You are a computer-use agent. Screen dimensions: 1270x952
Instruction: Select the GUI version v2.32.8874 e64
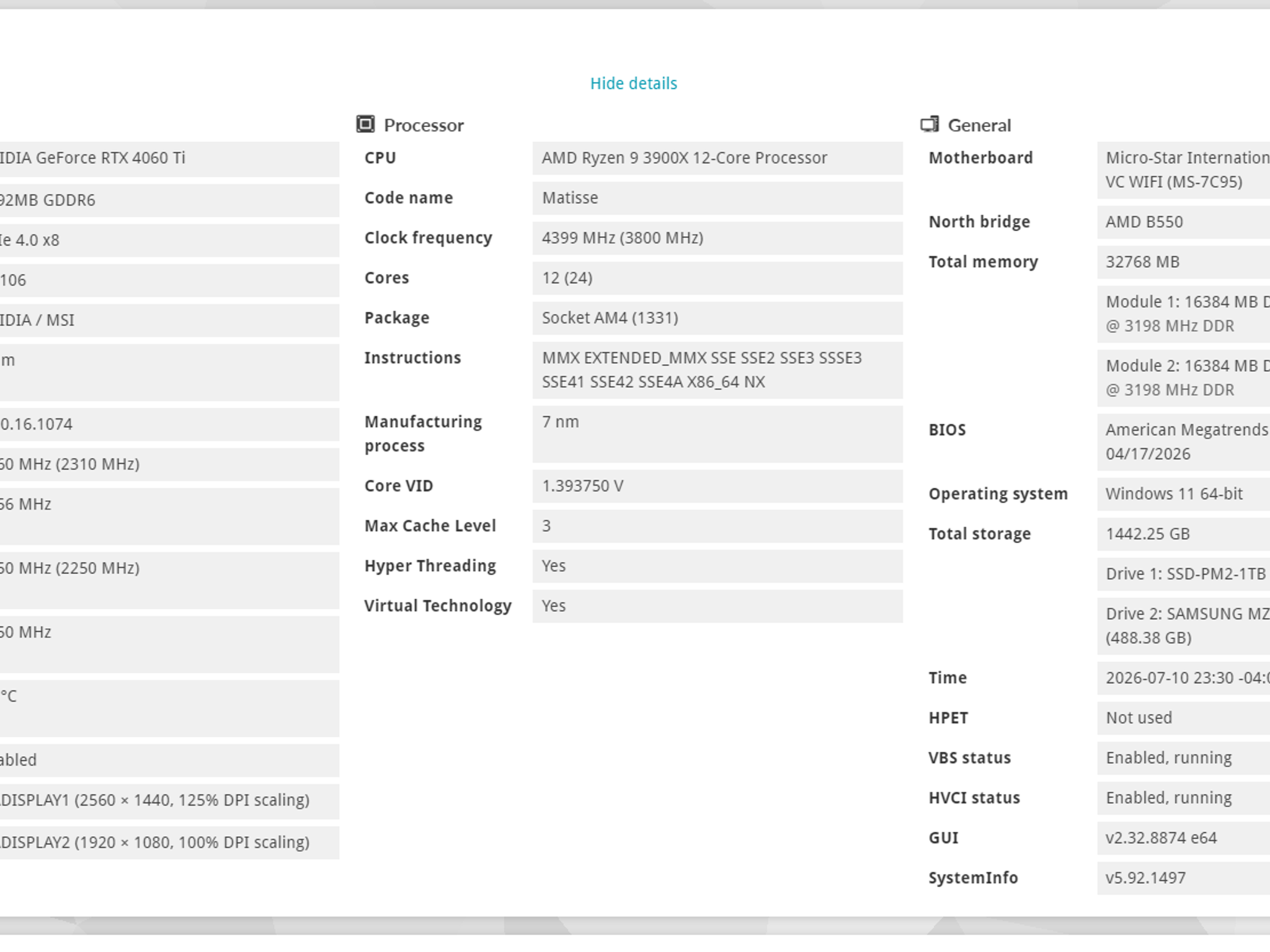point(1183,838)
